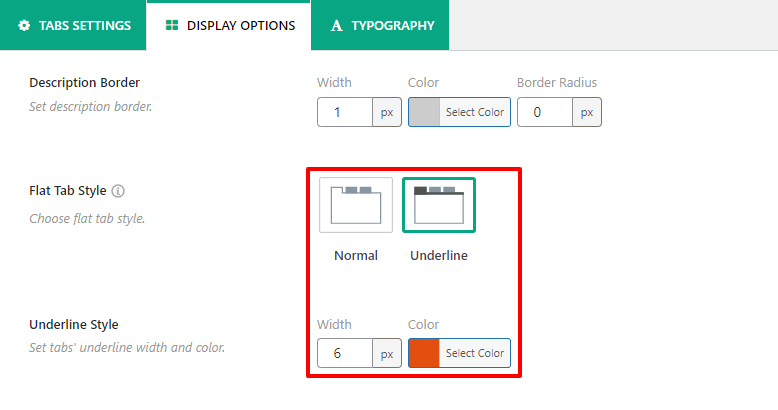The width and height of the screenshot is (778, 410).
Task: Click the px unit beside Border Radius
Action: click(x=587, y=112)
